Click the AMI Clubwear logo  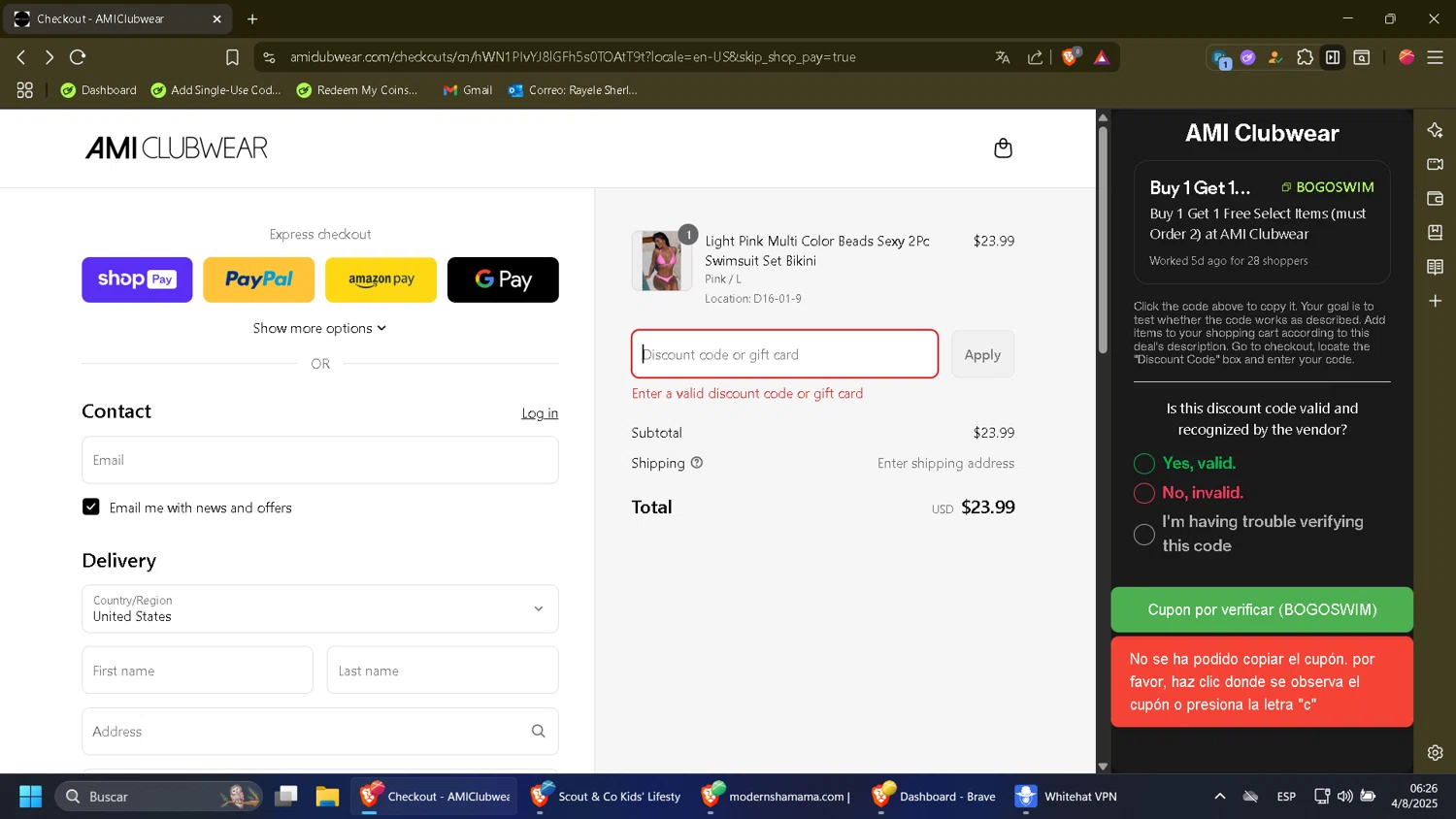(177, 147)
